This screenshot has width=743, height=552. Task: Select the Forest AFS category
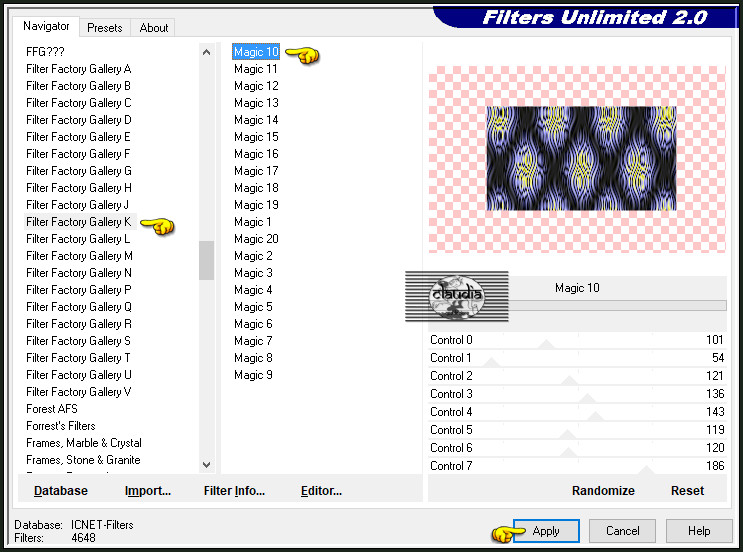point(52,409)
